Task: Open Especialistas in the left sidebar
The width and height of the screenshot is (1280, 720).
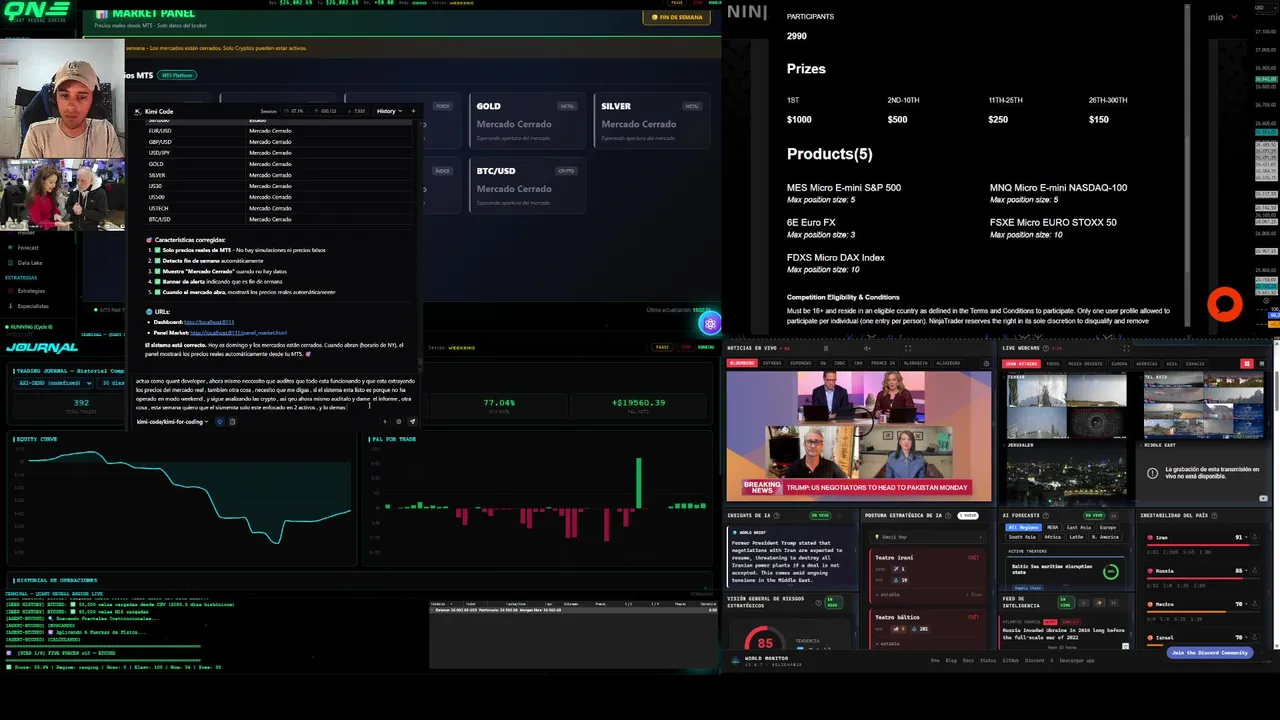Action: click(x=33, y=306)
